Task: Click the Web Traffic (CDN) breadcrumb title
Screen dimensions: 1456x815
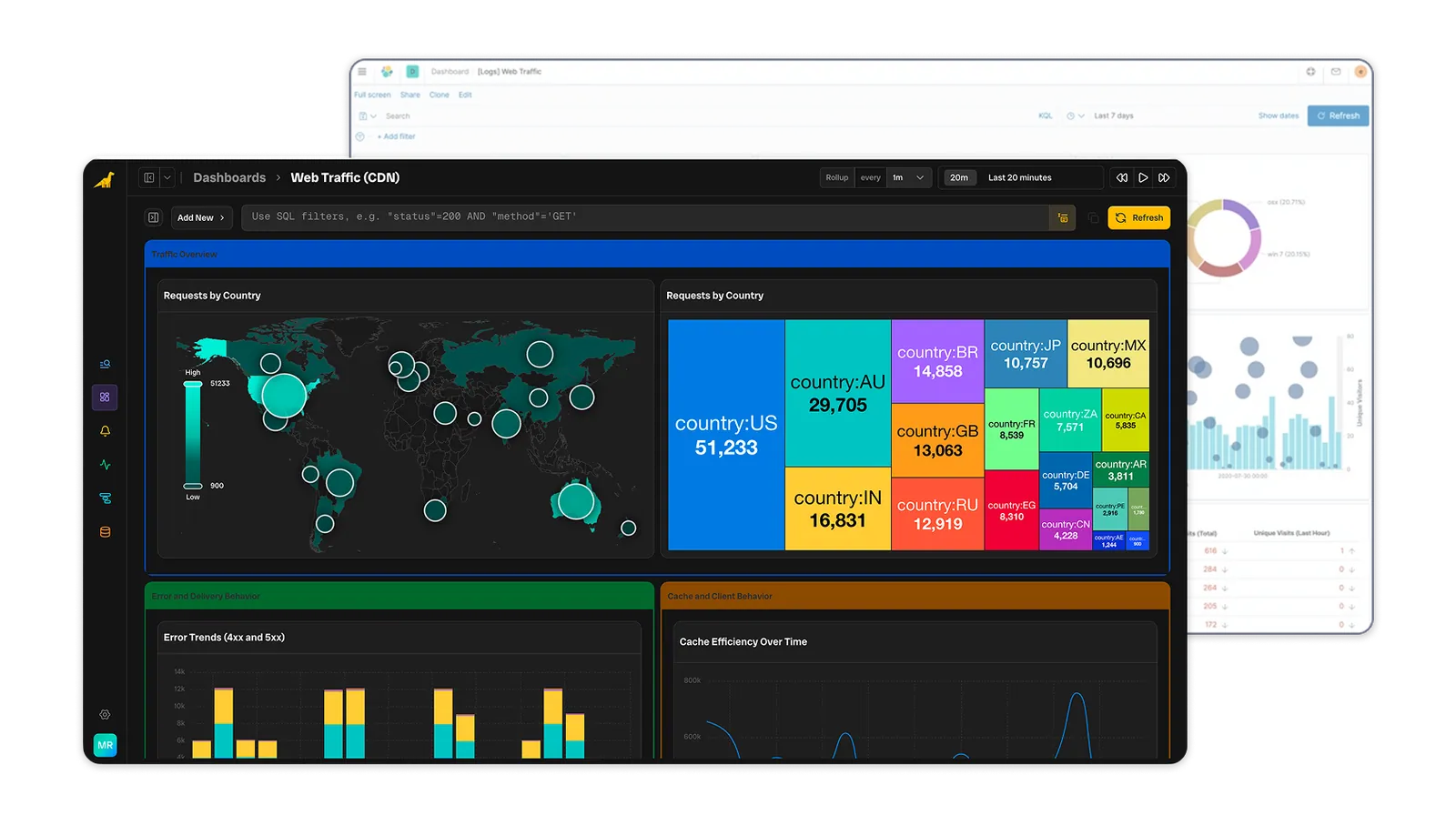Action: click(345, 177)
